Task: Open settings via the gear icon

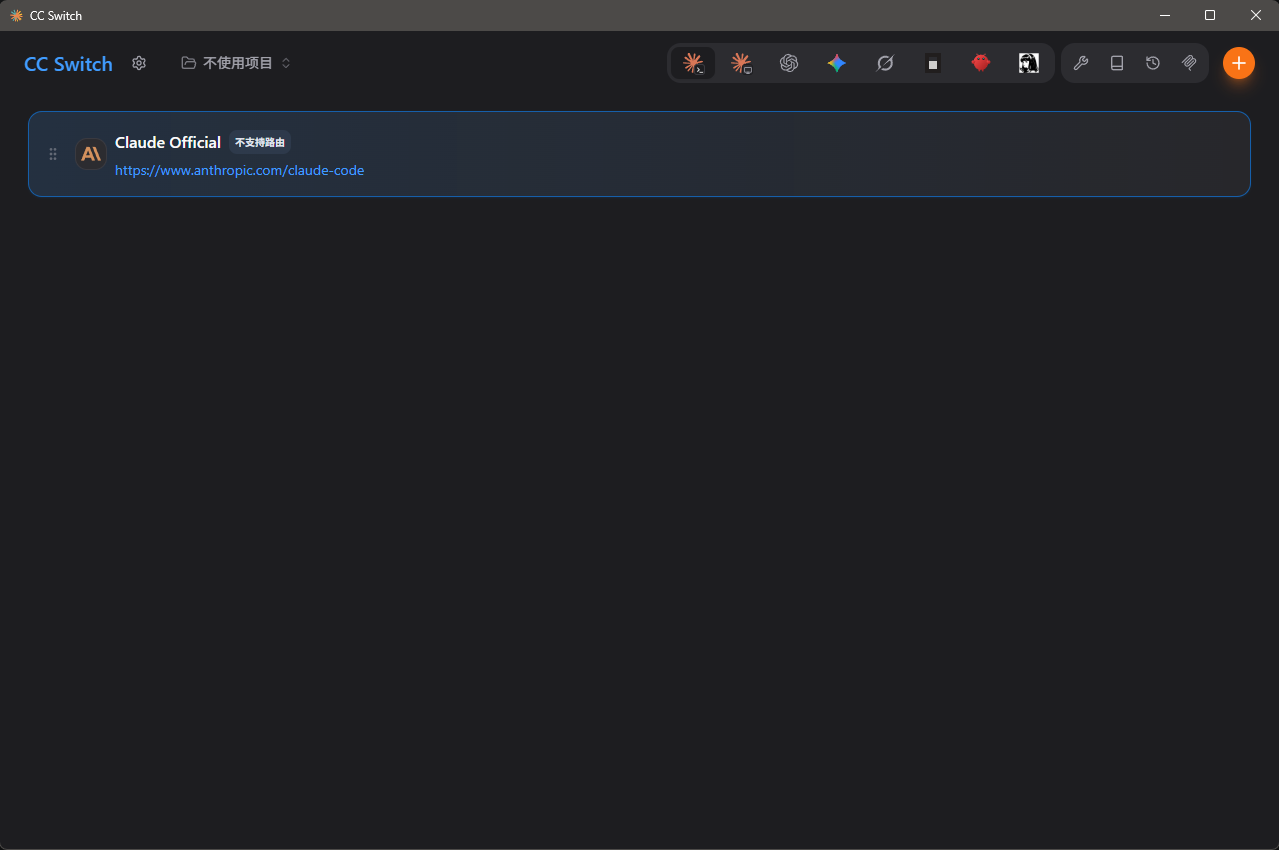Action: pos(139,63)
